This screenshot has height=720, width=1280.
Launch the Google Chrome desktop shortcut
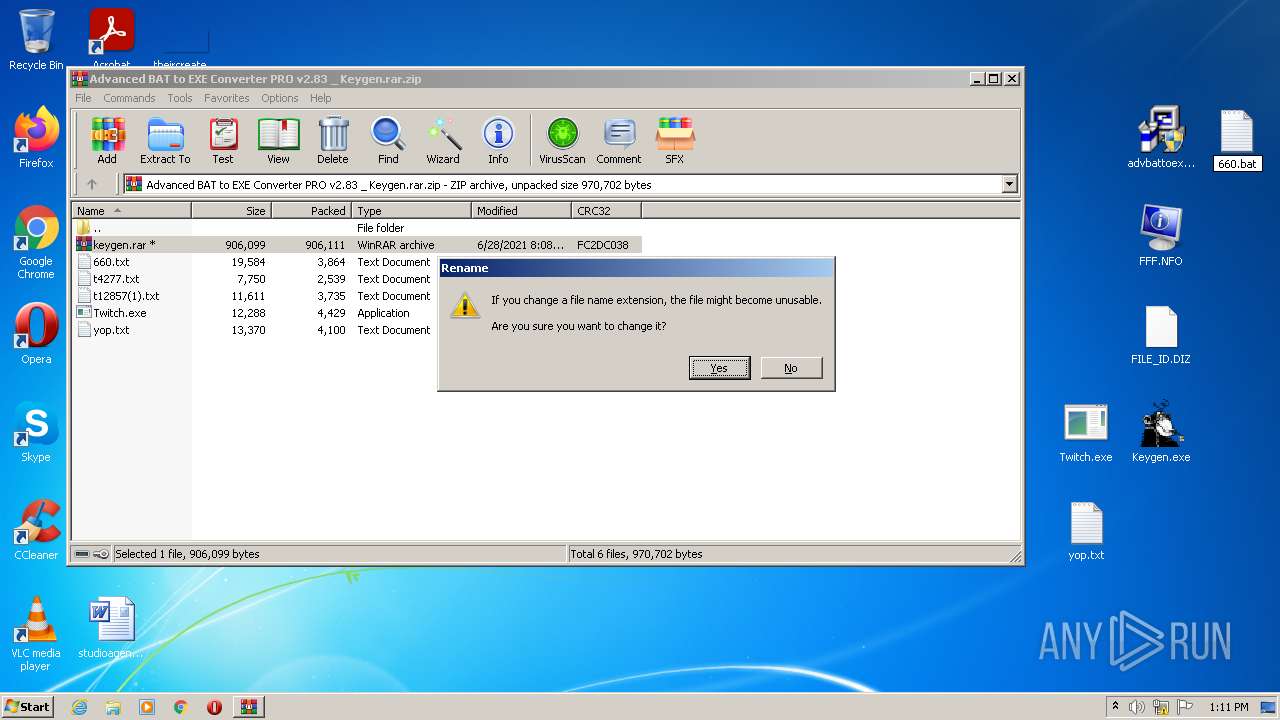tap(36, 242)
